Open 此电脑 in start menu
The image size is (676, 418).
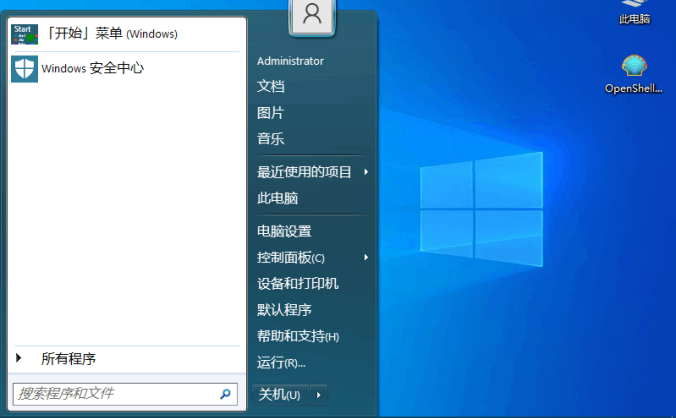pos(278,198)
